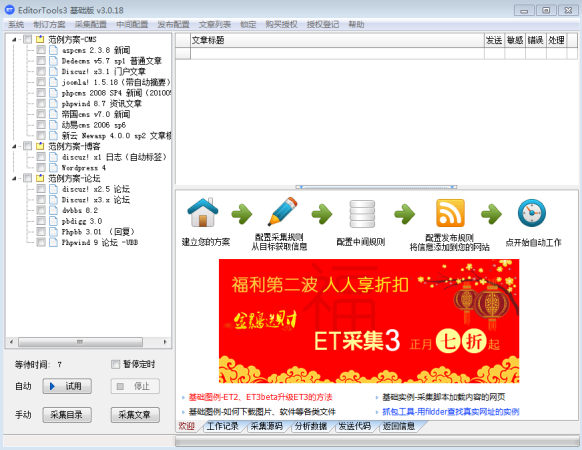Viewport: 582px width, 450px height.
Task: Tick the 范例方案-论坛 checkbox
Action: point(28,178)
